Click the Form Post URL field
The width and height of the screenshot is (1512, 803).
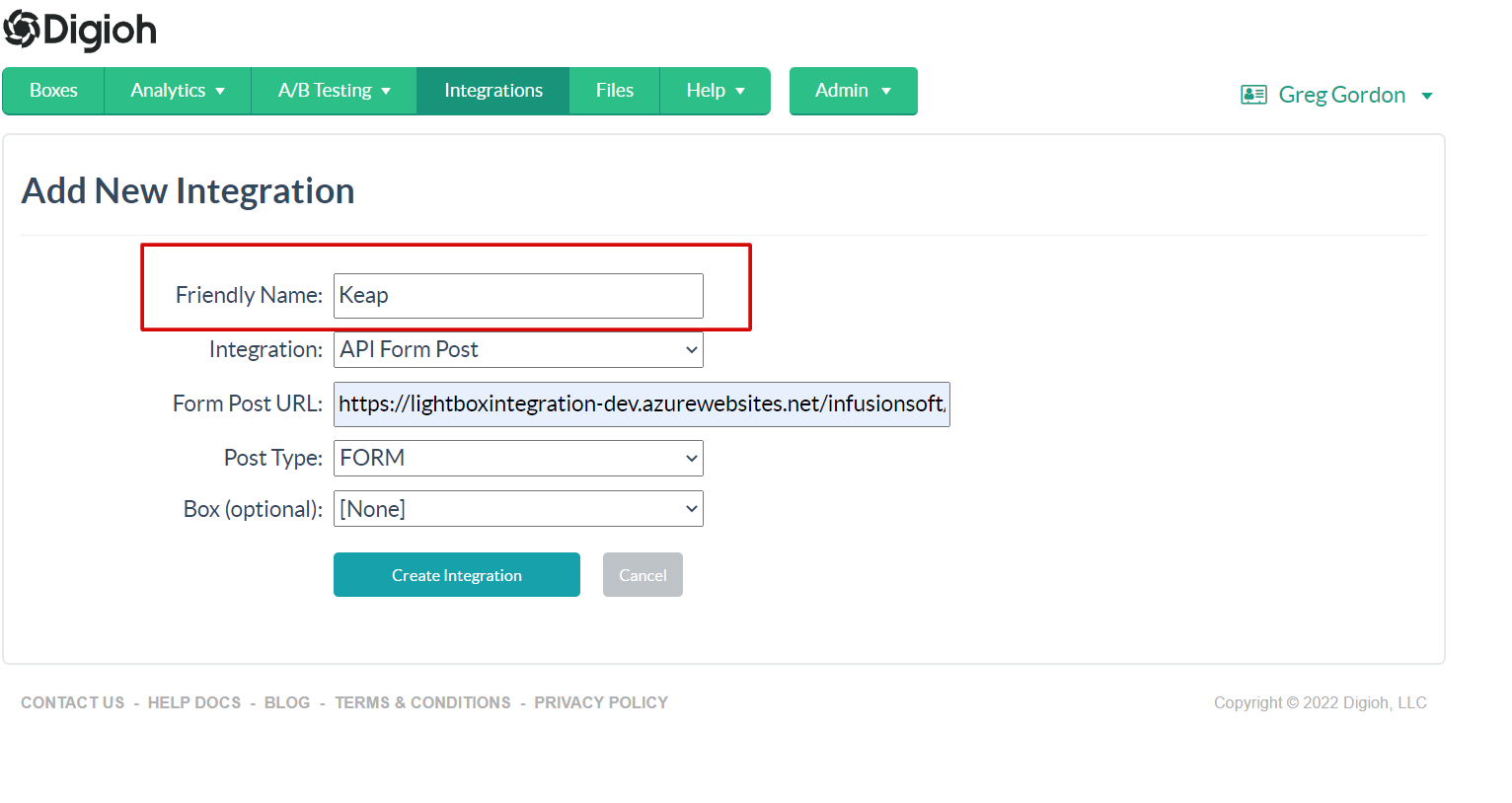point(642,404)
